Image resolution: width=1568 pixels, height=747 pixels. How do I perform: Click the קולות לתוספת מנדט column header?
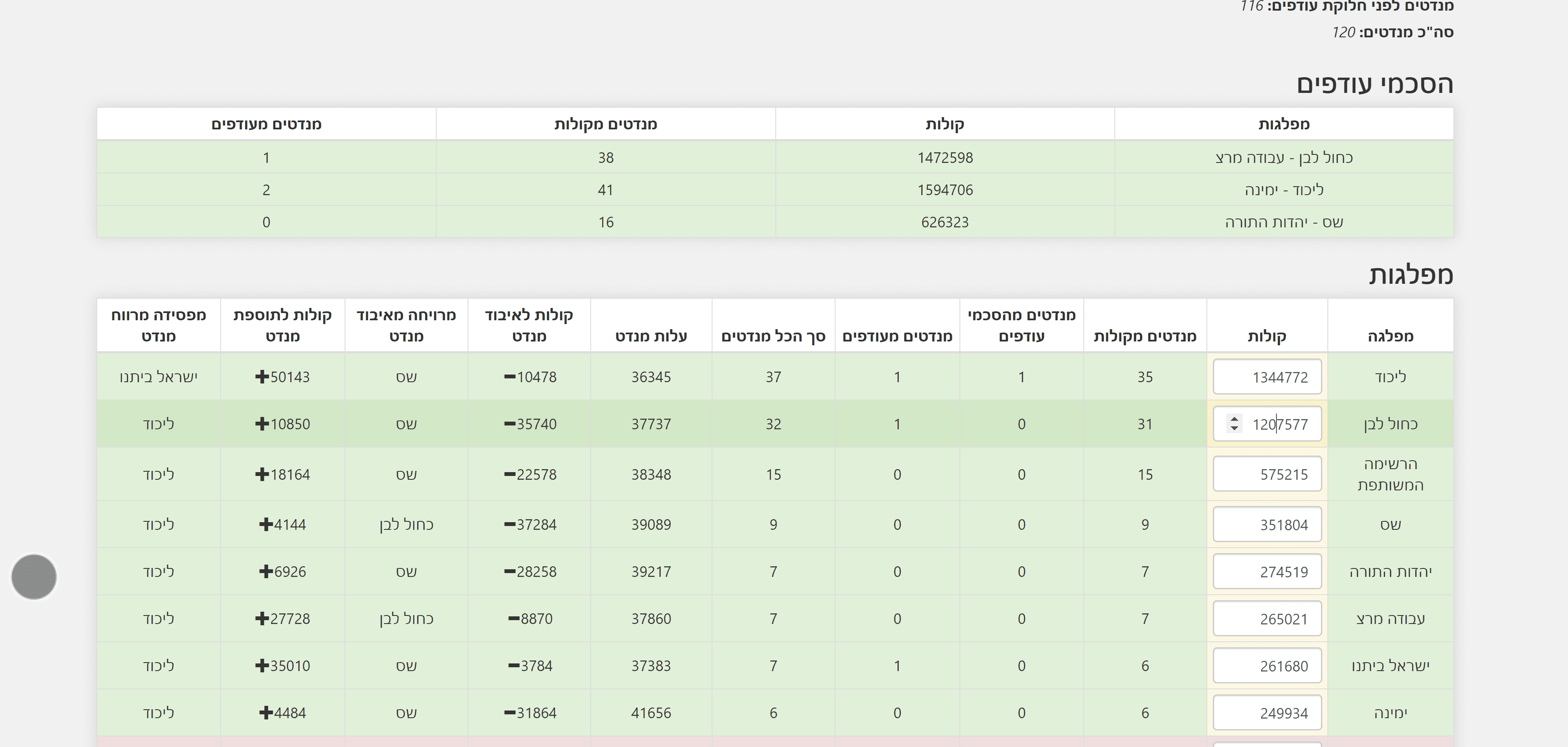coord(283,325)
